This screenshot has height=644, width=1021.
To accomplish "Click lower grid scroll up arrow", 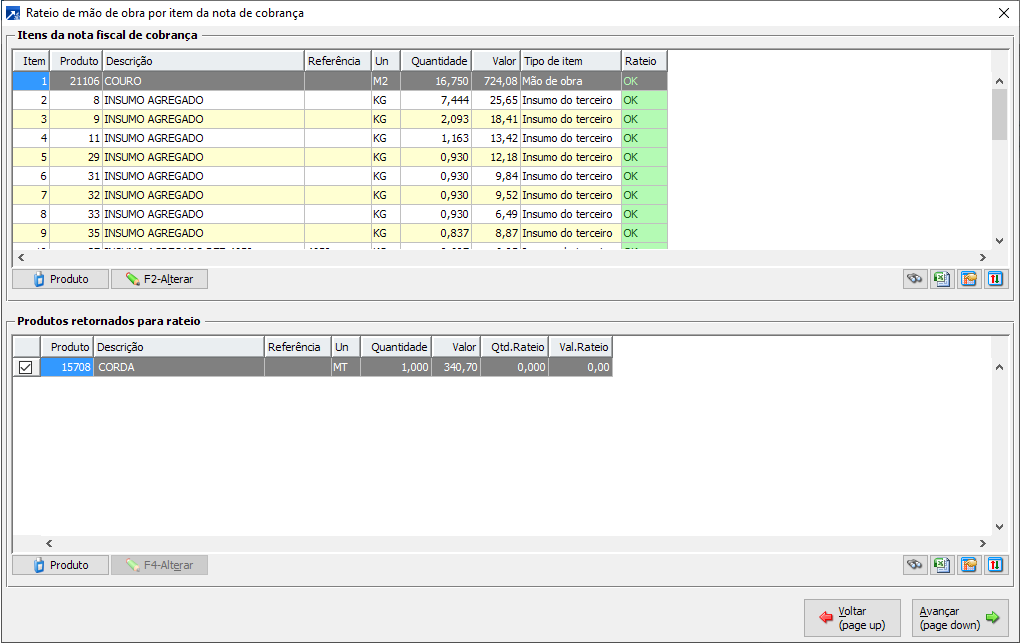I will point(1000,367).
